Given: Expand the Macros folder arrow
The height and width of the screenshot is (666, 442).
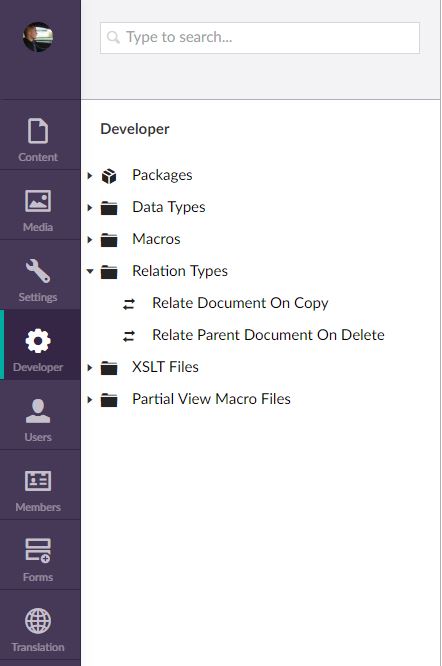Looking at the screenshot, I should (90, 239).
